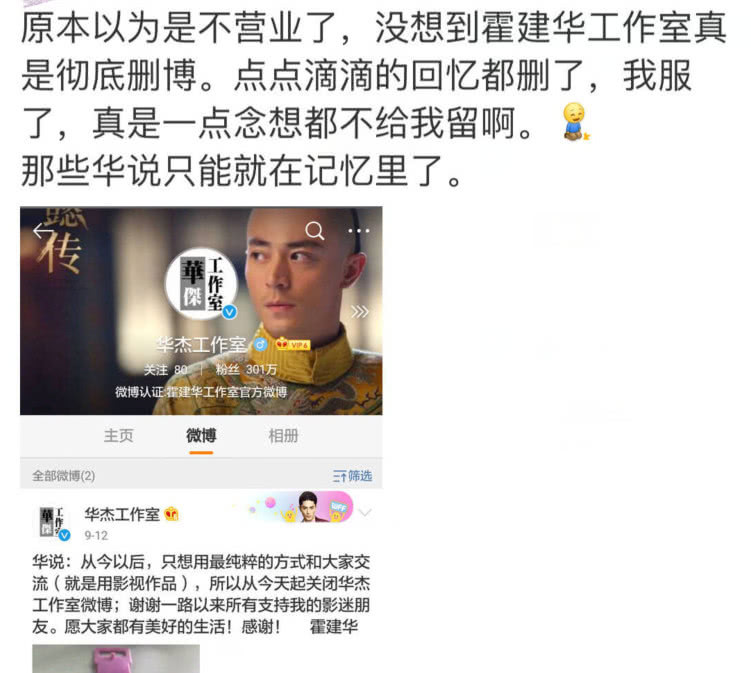The image size is (751, 673).
Task: Open the 相册 tab
Action: coord(284,436)
